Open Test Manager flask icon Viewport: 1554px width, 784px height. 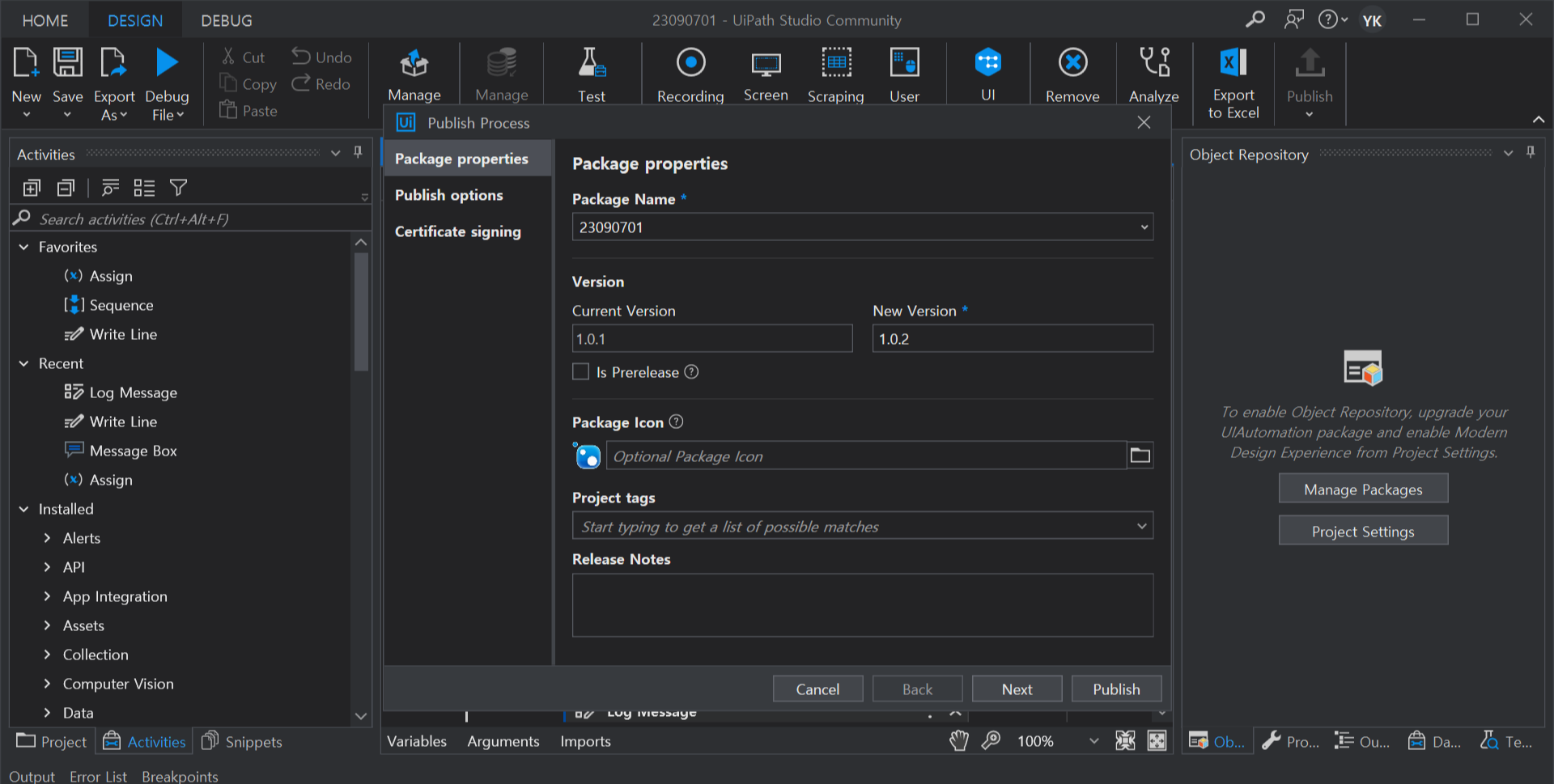(592, 62)
